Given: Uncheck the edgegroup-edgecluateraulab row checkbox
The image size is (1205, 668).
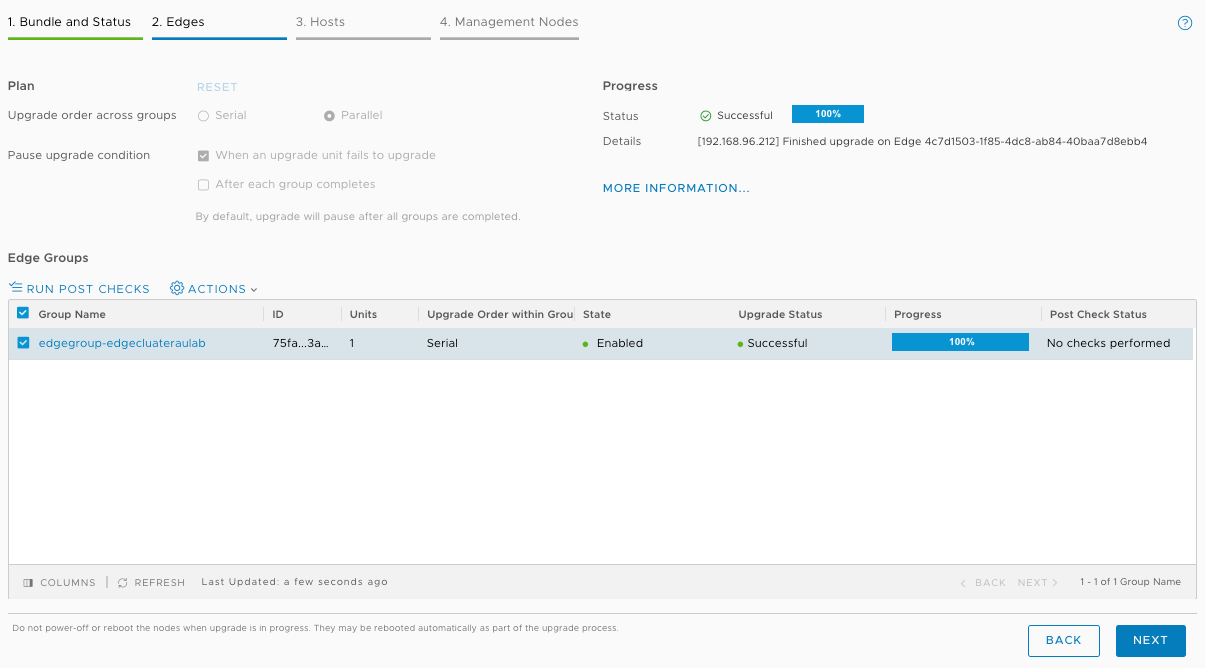Looking at the screenshot, I should [22, 343].
